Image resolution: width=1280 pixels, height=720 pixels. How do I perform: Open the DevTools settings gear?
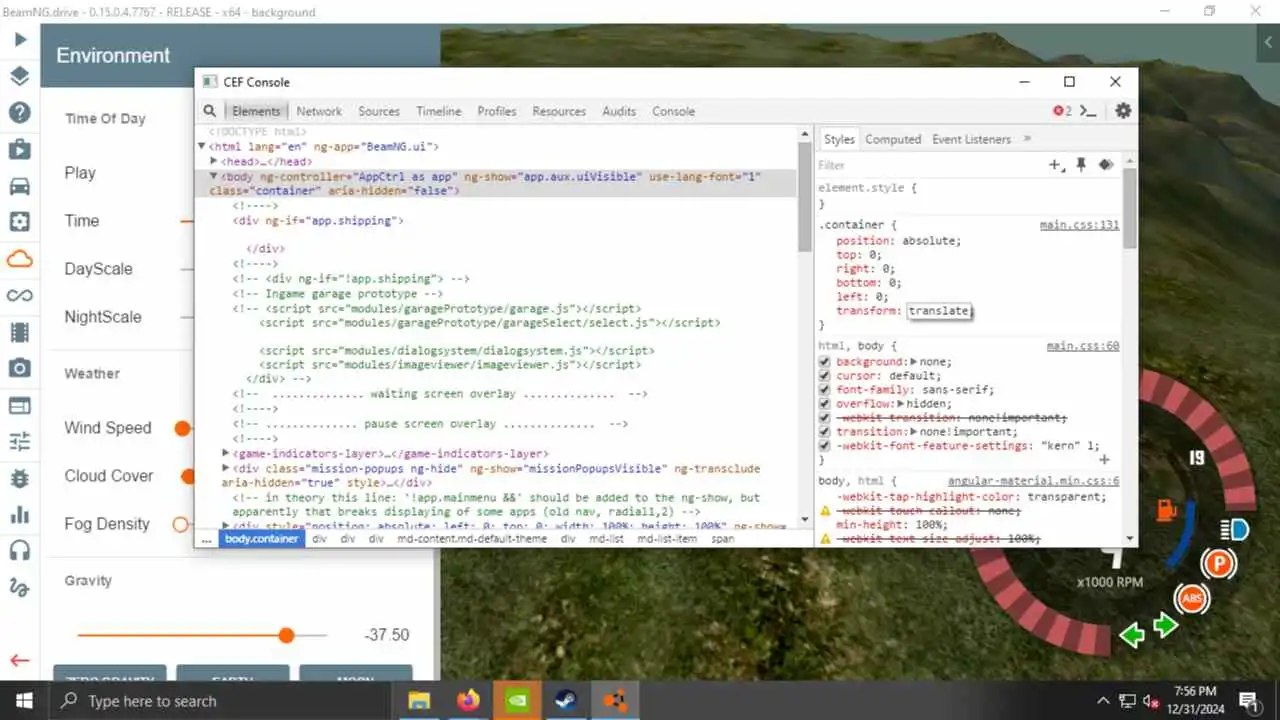pos(1123,111)
